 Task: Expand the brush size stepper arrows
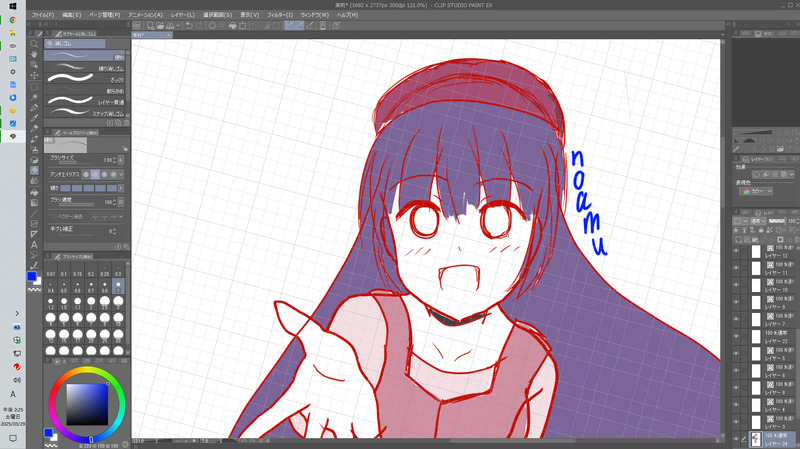(114, 160)
